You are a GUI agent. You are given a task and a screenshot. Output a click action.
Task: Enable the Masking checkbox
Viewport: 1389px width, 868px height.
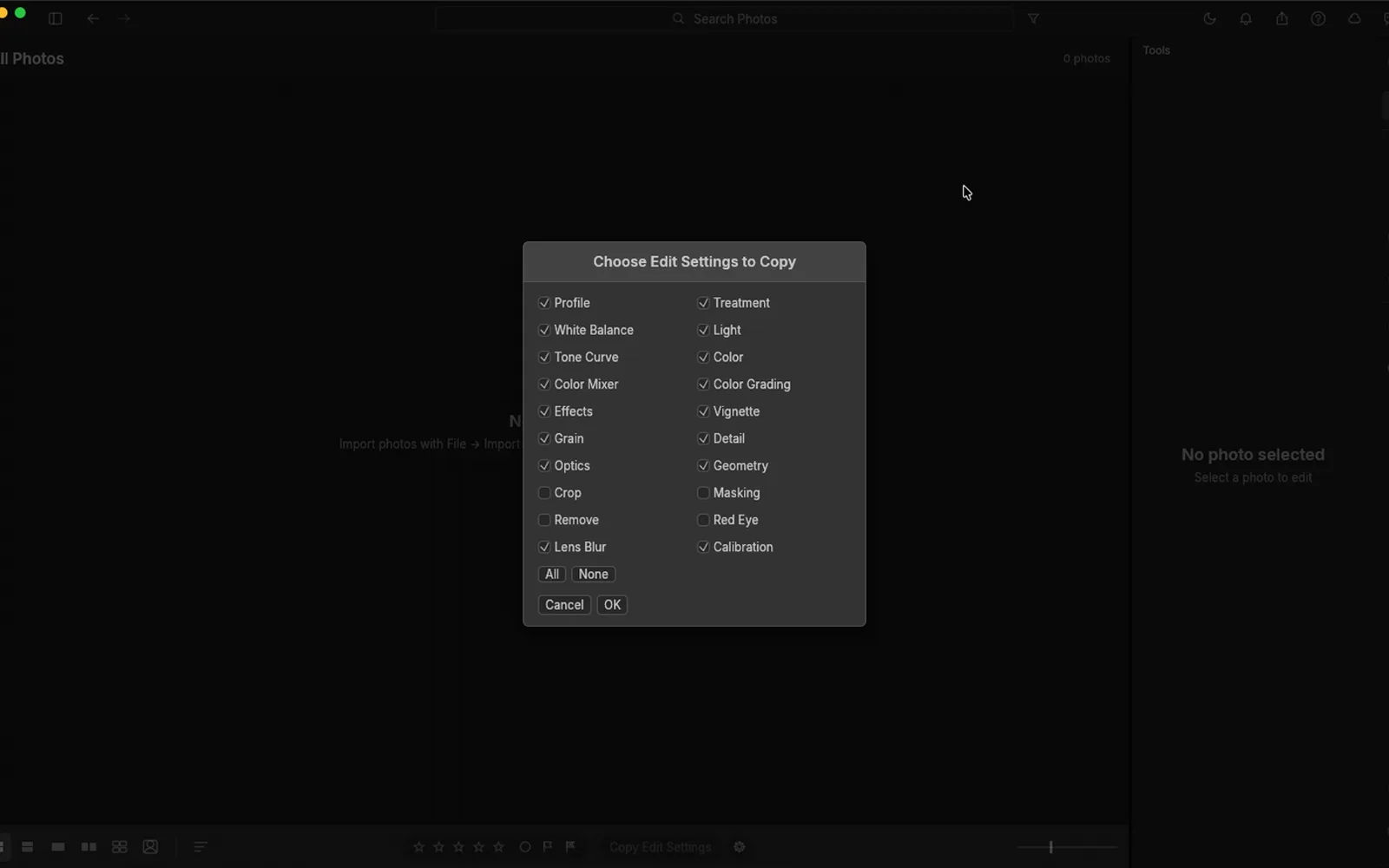pyautogui.click(x=703, y=492)
